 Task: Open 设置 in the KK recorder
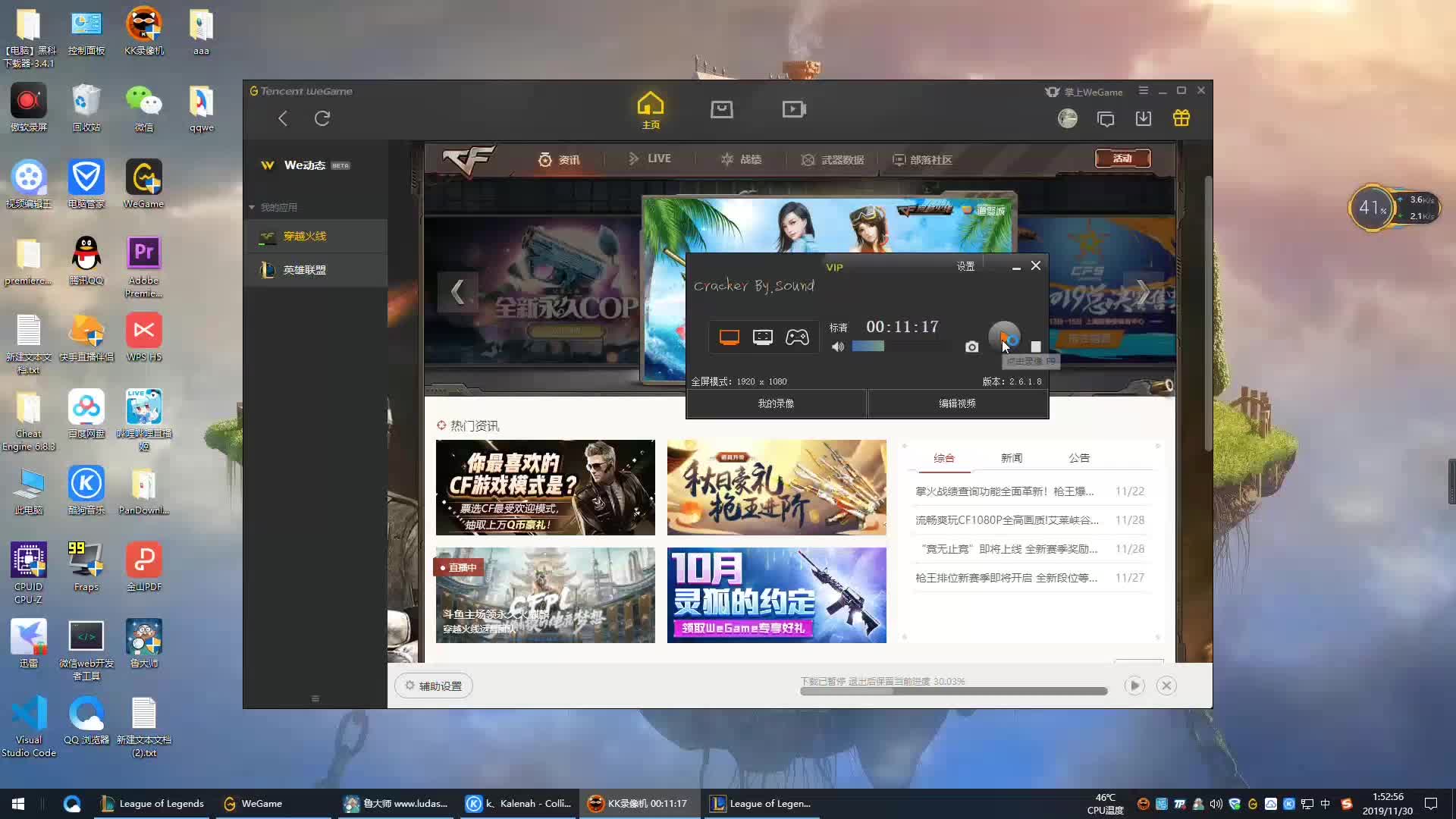coord(965,266)
